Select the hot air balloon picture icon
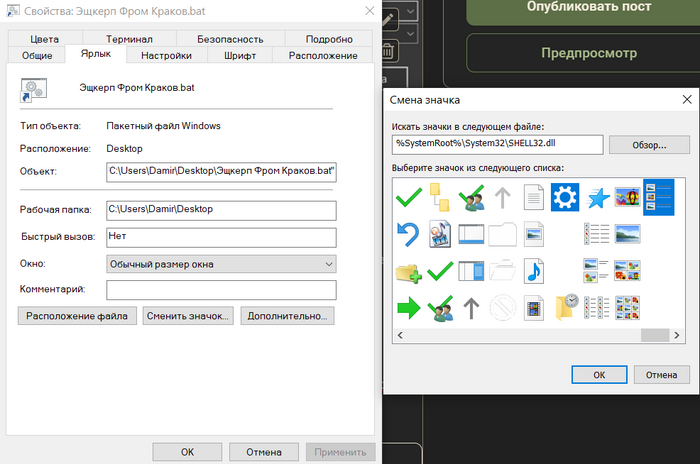Screen dimensions: 700x464 (627, 197)
